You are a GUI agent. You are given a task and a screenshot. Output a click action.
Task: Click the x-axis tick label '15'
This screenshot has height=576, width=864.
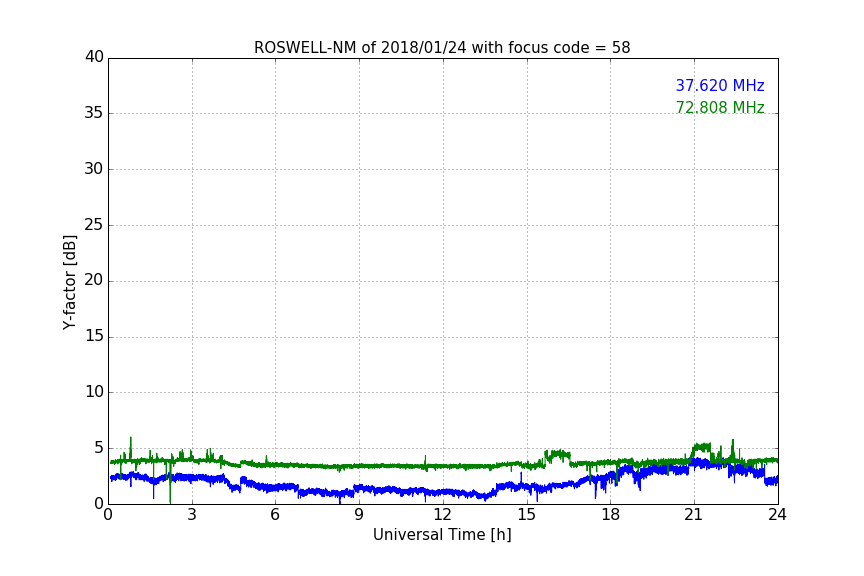[x=526, y=515]
